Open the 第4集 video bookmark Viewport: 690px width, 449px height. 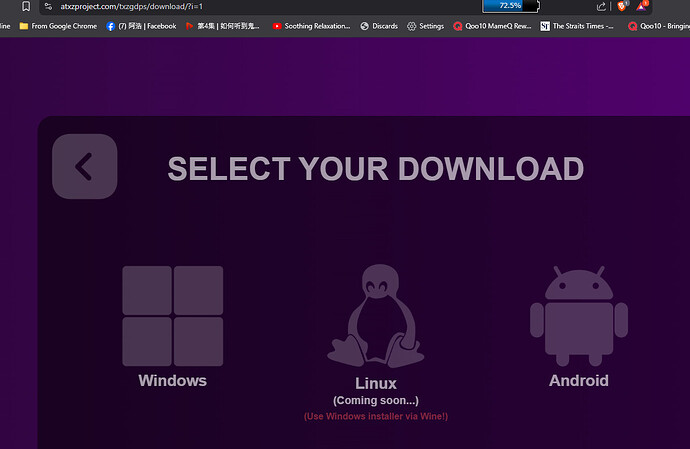223,26
